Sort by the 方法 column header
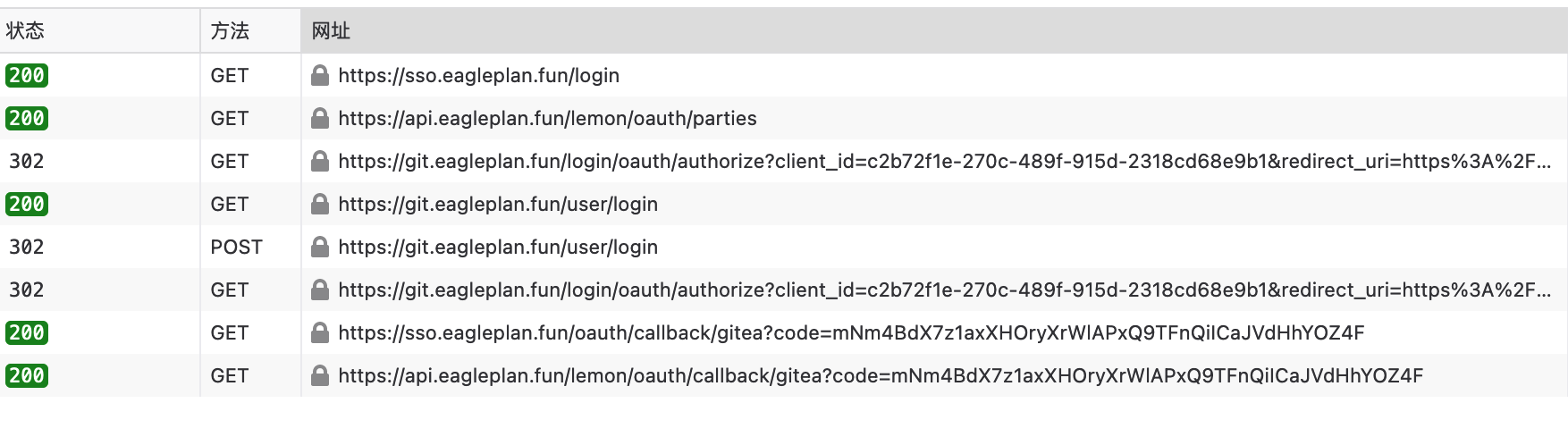 (x=230, y=31)
